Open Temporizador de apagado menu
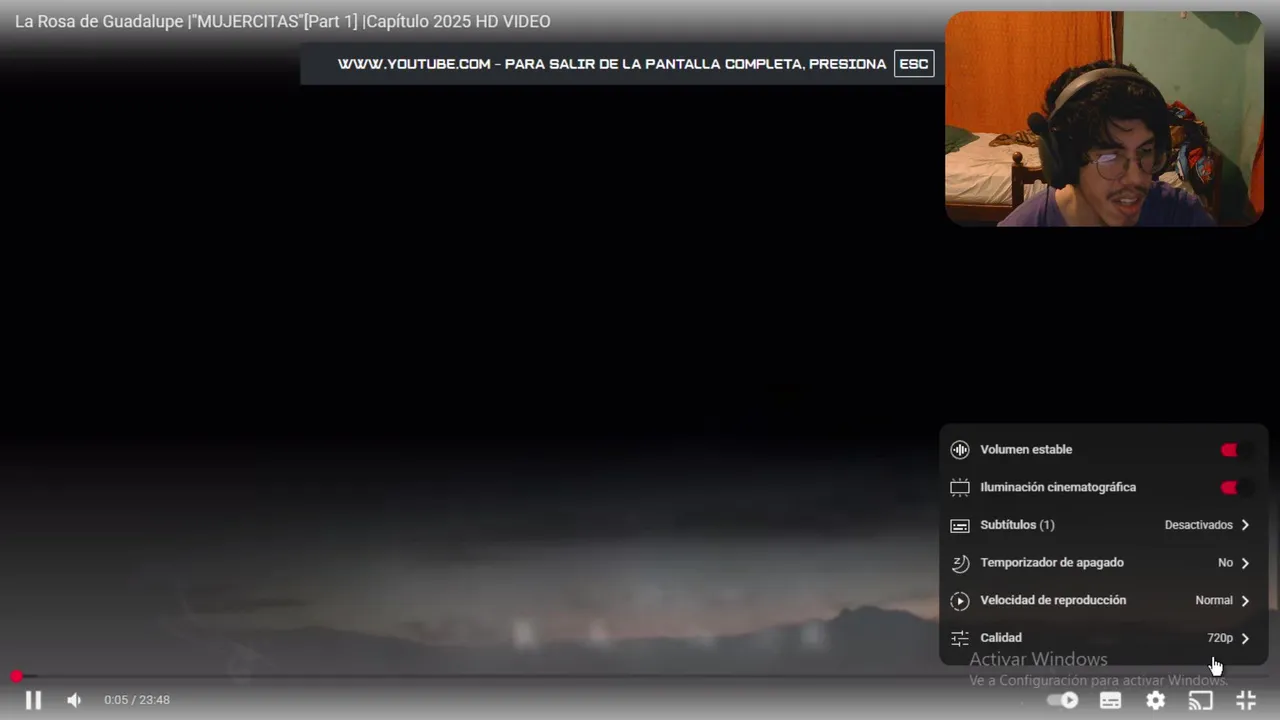This screenshot has width=1280, height=720. pos(1103,563)
